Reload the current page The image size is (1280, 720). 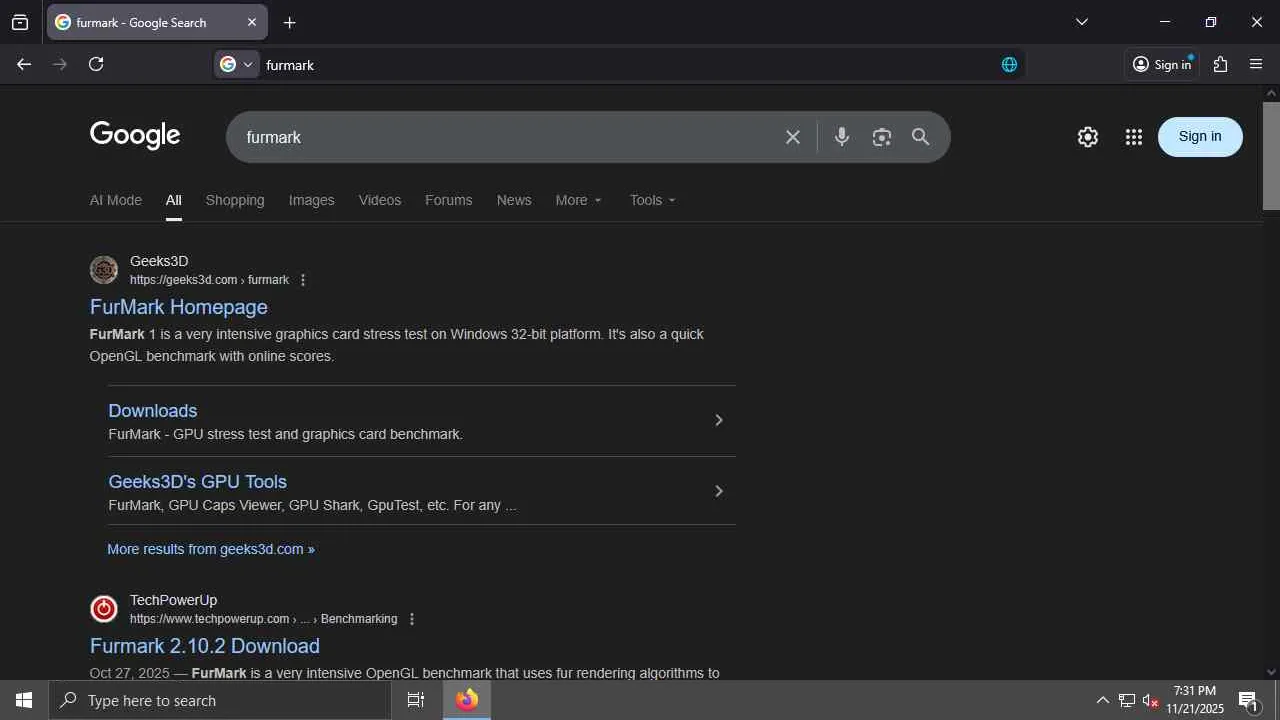point(96,64)
